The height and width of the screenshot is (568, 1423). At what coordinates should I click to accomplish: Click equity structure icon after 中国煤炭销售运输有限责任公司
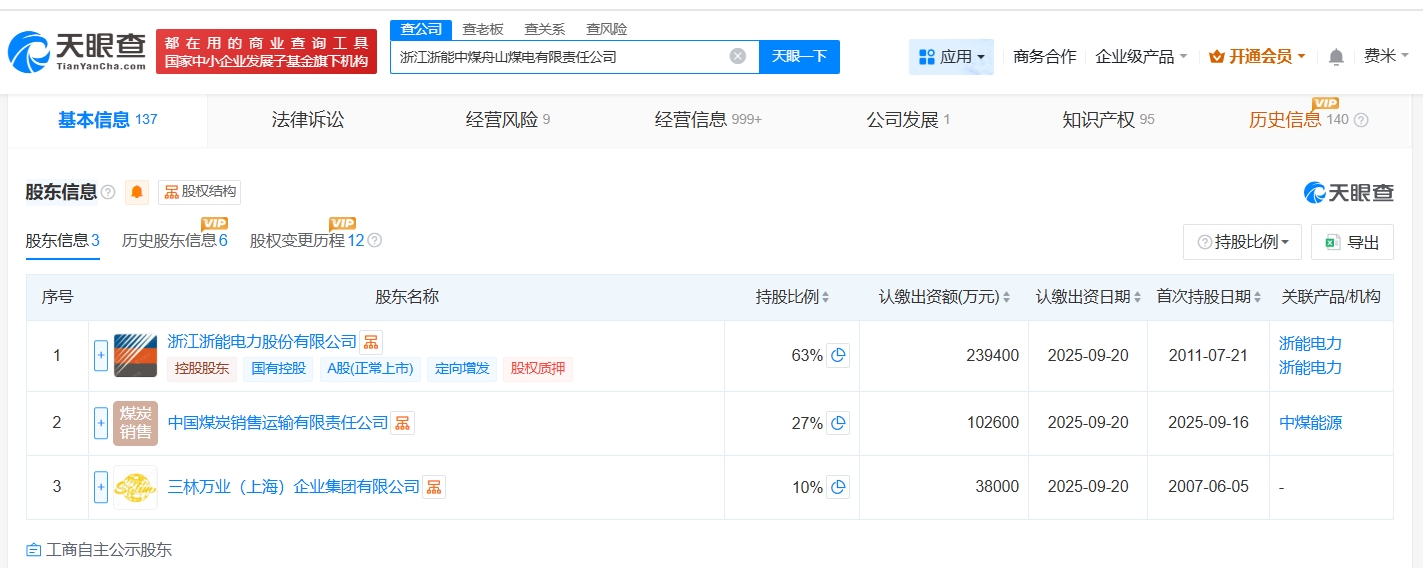pyautogui.click(x=402, y=423)
